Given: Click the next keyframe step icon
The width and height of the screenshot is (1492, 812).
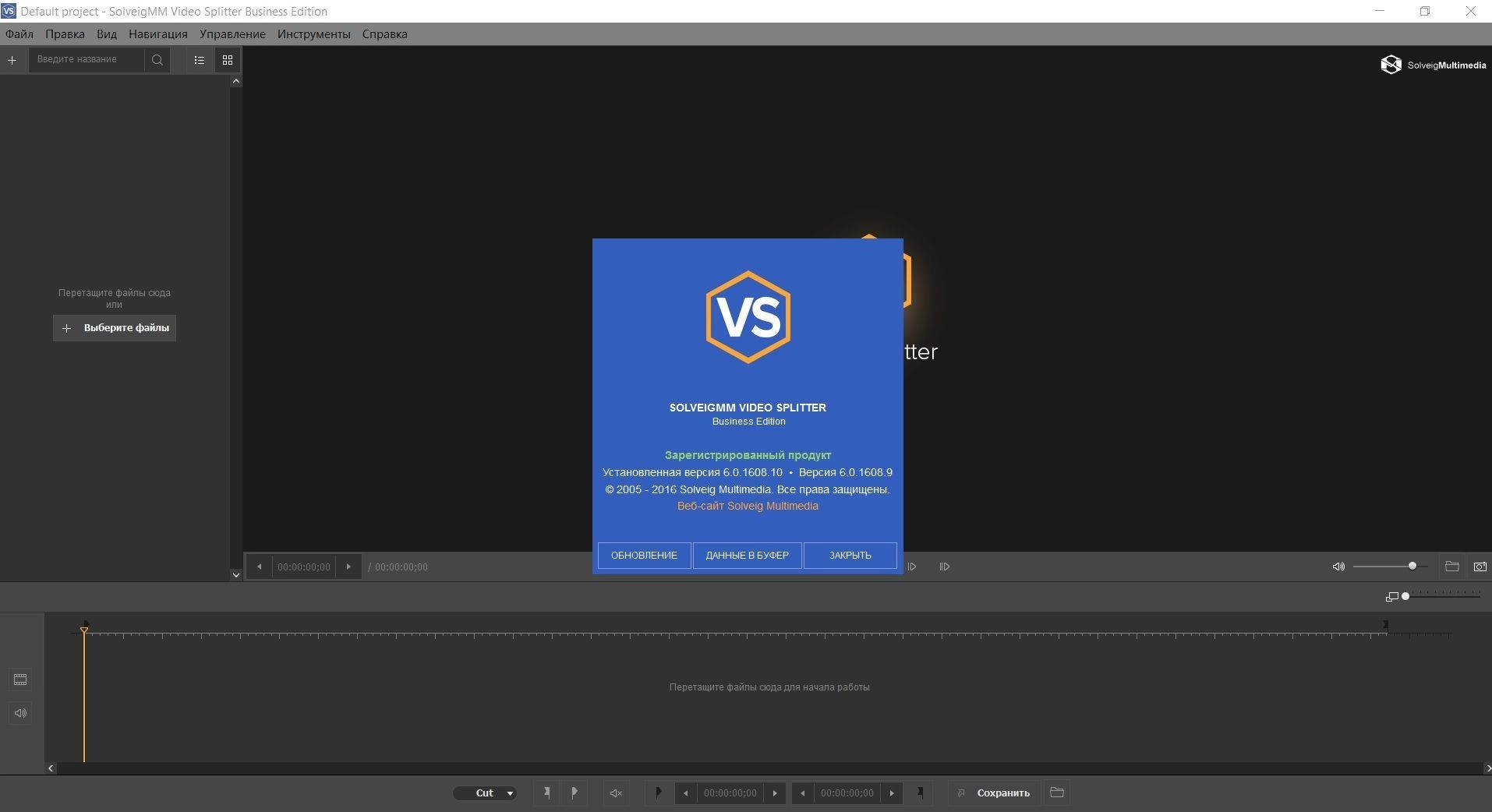Looking at the screenshot, I should (x=945, y=567).
